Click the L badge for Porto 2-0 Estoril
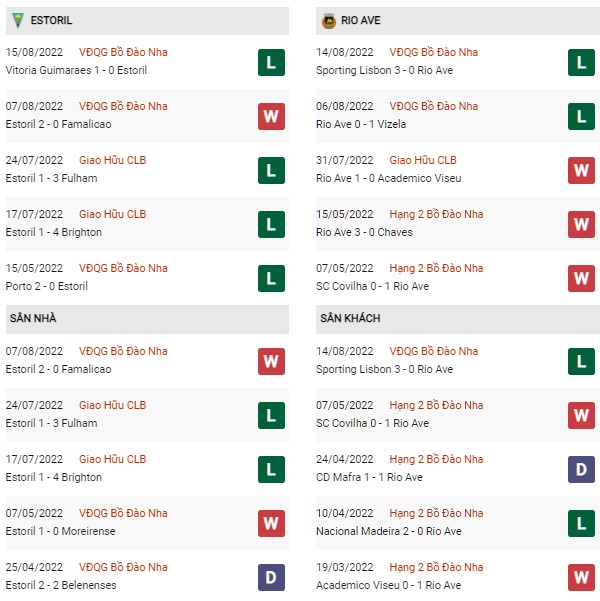Viewport: 600px width, 601px height. (271, 279)
